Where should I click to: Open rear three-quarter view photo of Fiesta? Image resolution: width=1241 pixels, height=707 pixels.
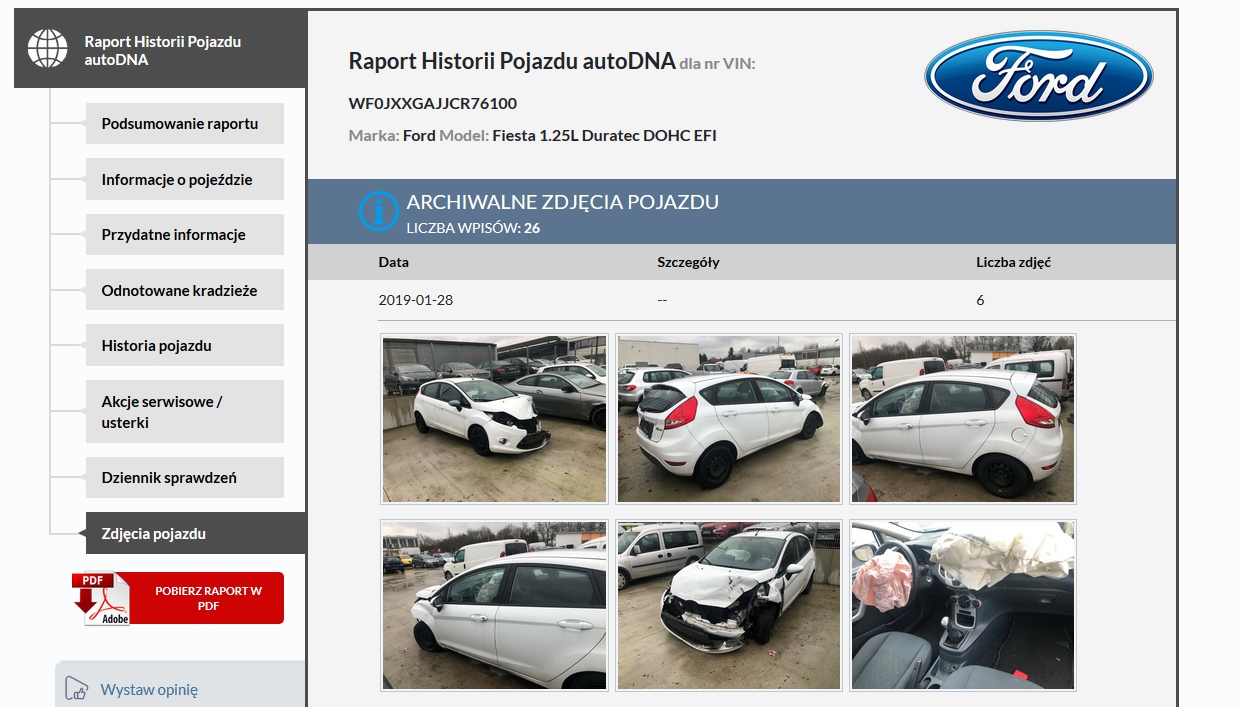728,419
